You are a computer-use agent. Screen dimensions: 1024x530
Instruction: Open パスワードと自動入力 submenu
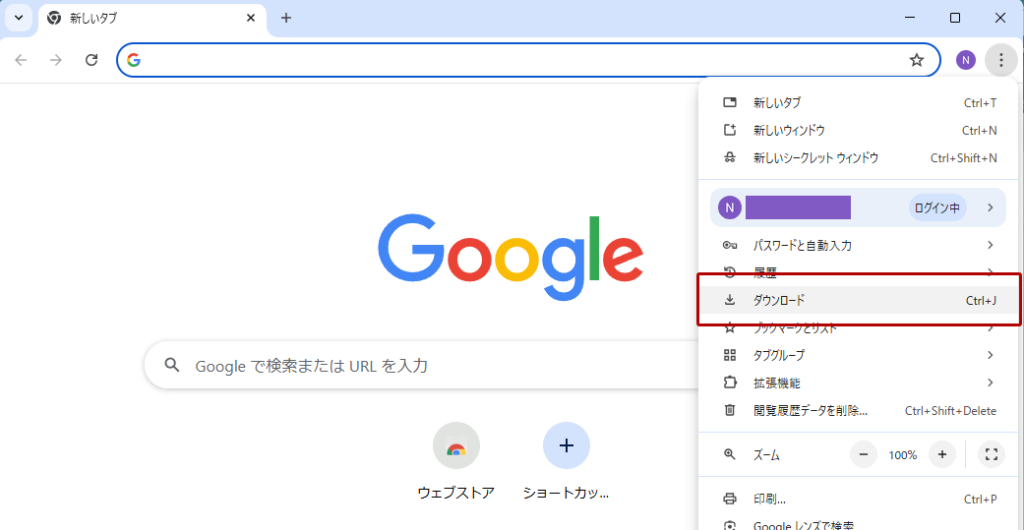point(858,245)
